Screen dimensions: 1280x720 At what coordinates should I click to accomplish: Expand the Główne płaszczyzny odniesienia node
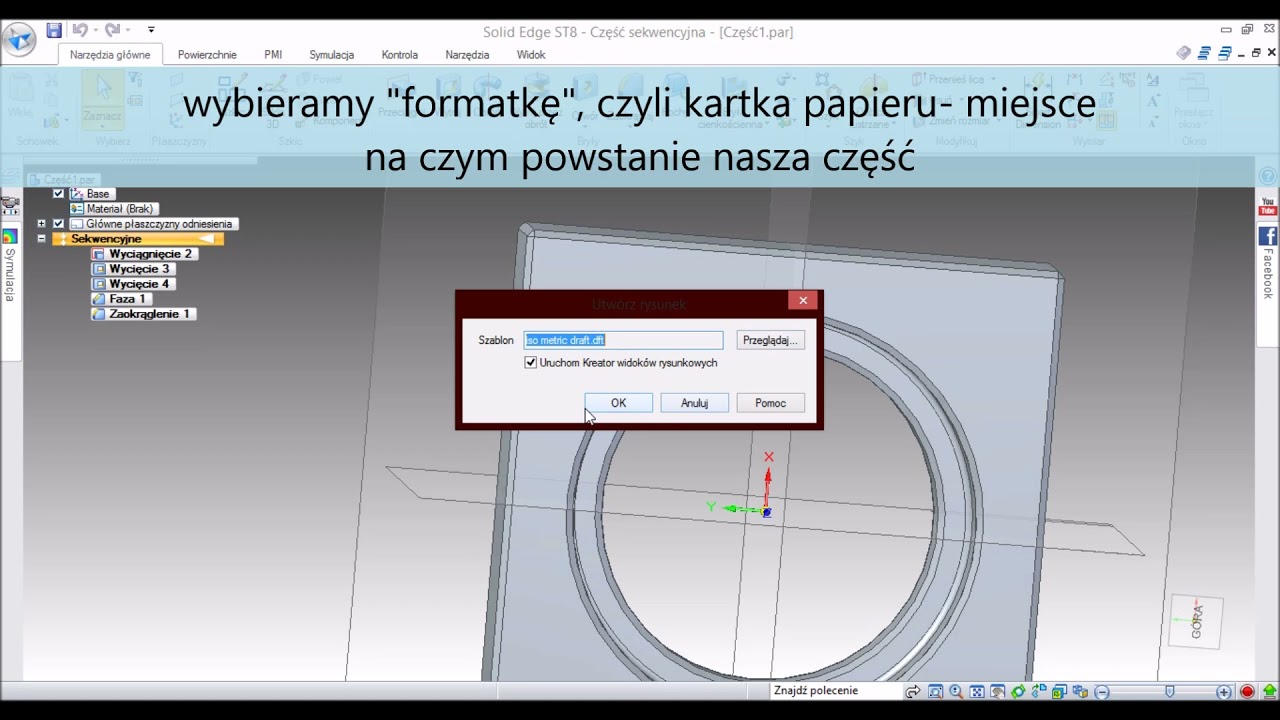click(41, 224)
